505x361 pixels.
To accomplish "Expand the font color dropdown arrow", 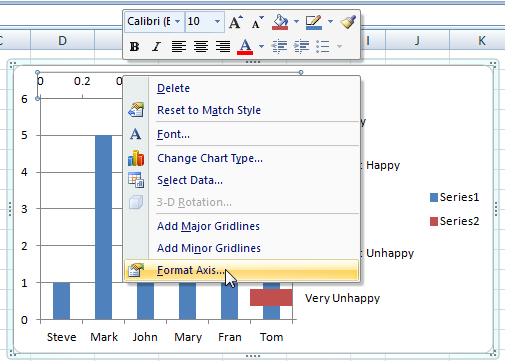I will [x=261, y=46].
